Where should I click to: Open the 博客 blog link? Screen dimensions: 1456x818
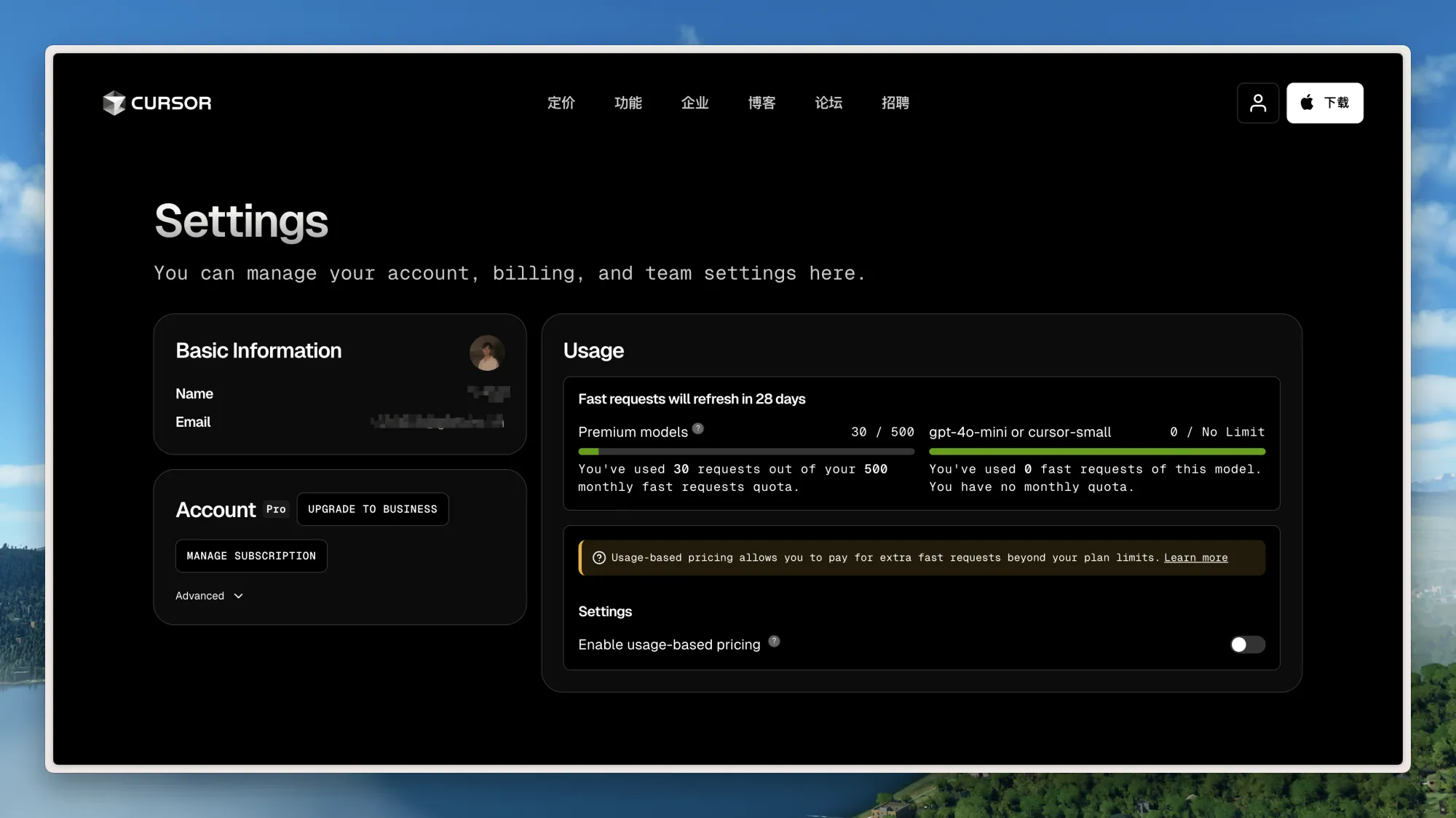(x=761, y=103)
